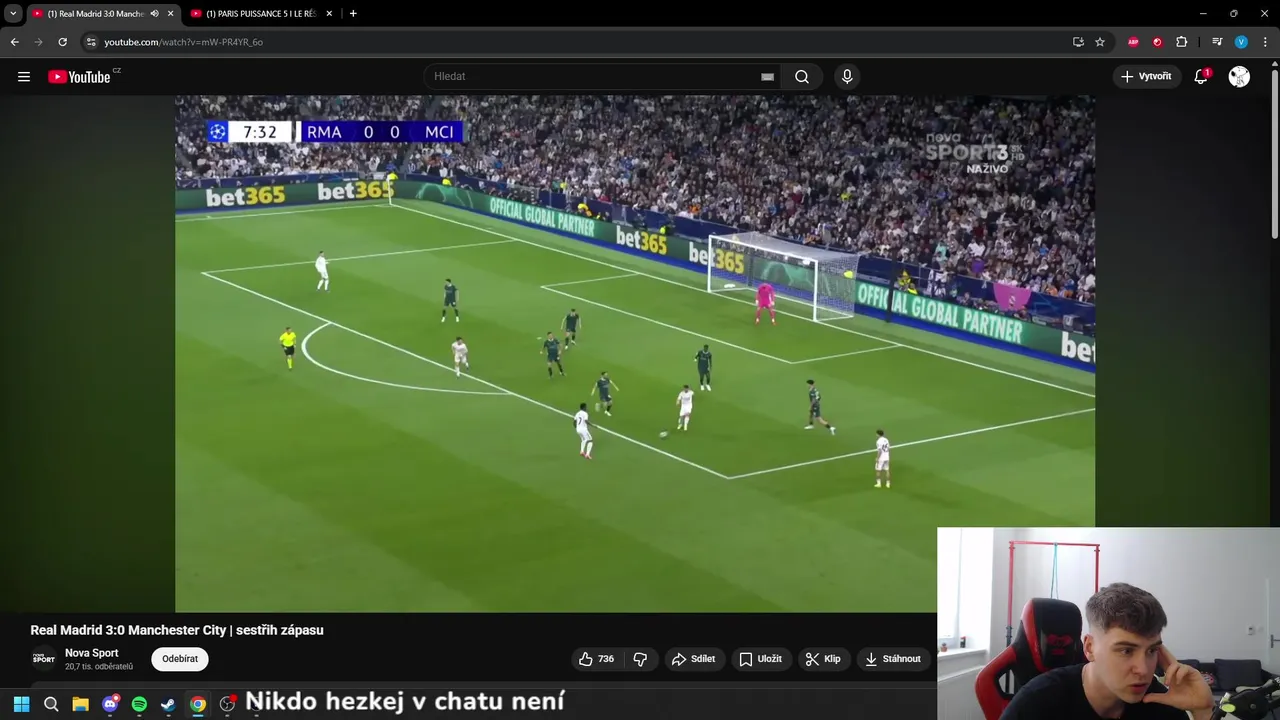Open Steam from the taskbar
The image size is (1280, 720).
tap(168, 705)
